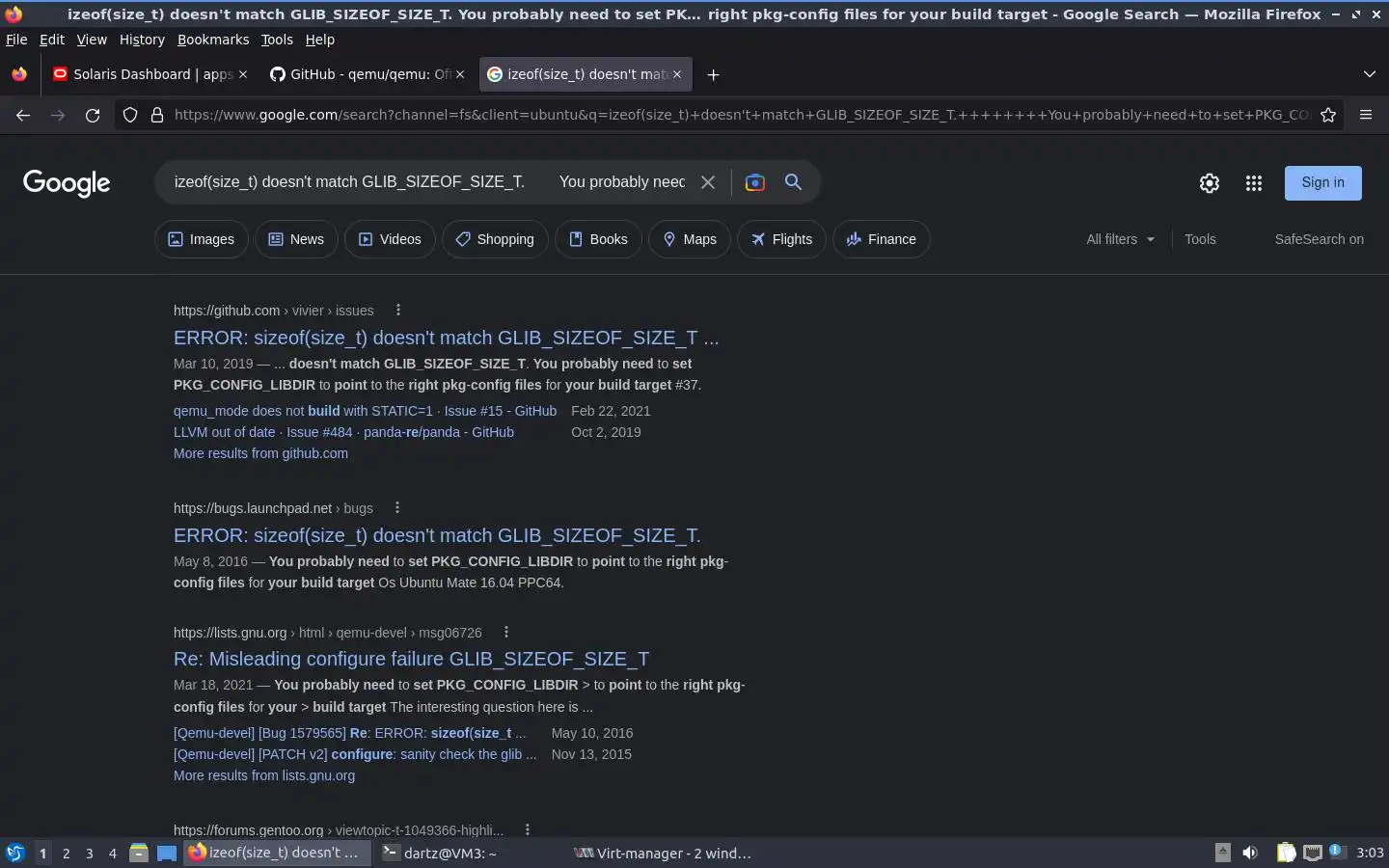Clear the search query with X
Screen dimensions: 1389x868
point(708,182)
